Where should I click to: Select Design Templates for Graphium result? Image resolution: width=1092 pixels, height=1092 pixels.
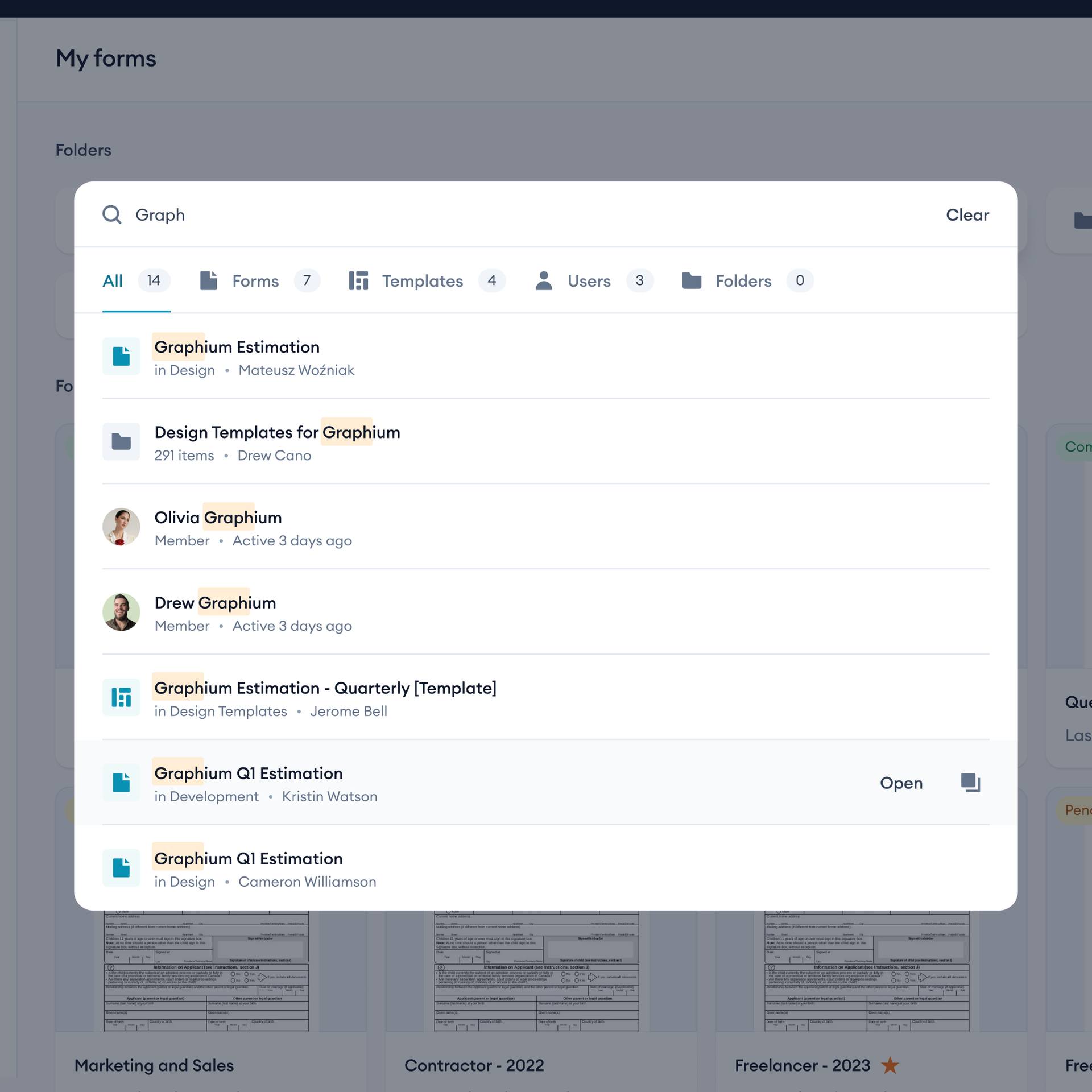coord(546,441)
